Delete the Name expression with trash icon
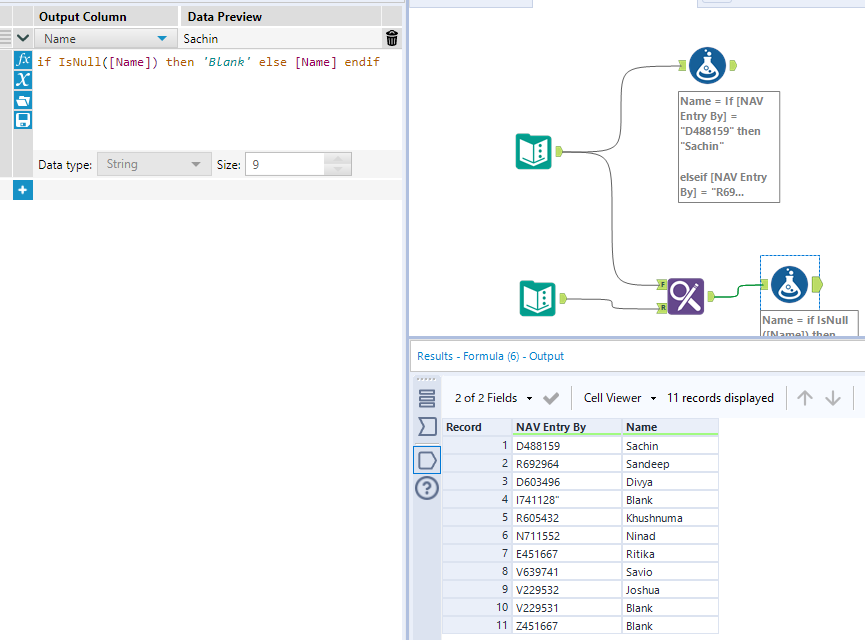The height and width of the screenshot is (640, 865). click(x=391, y=38)
